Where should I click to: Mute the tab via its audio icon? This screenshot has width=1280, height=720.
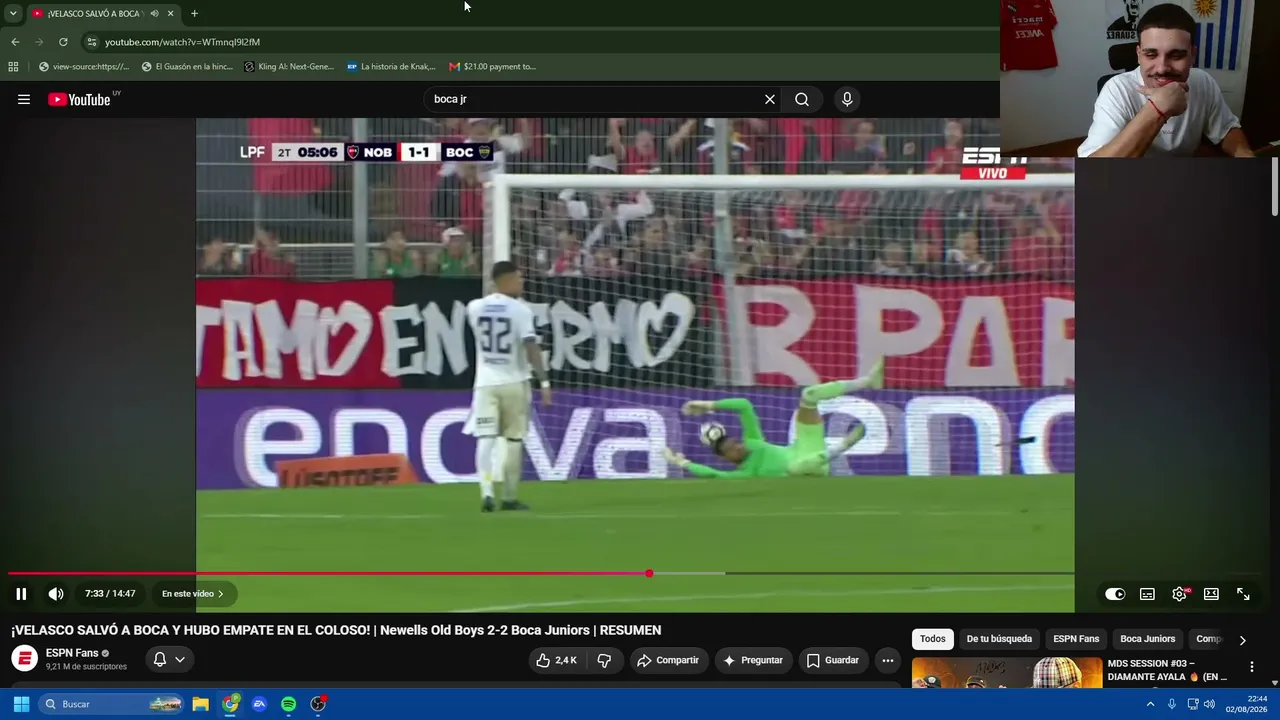point(154,13)
